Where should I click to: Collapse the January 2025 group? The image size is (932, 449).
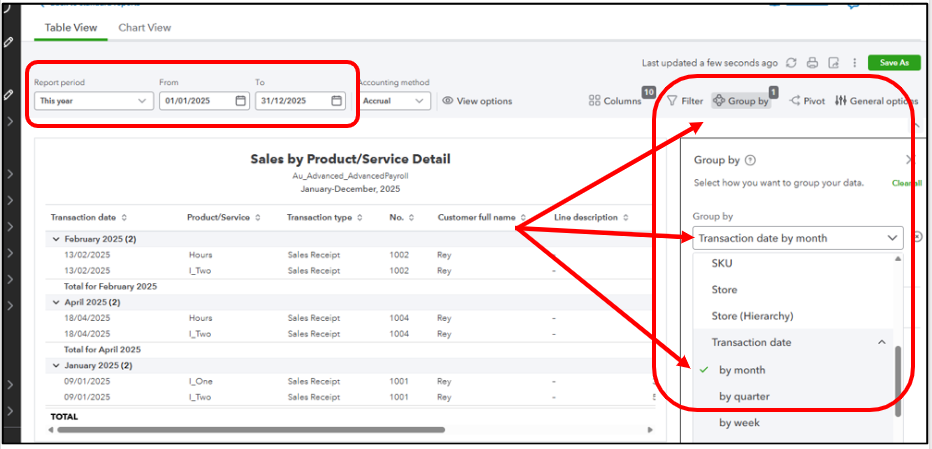[x=56, y=365]
